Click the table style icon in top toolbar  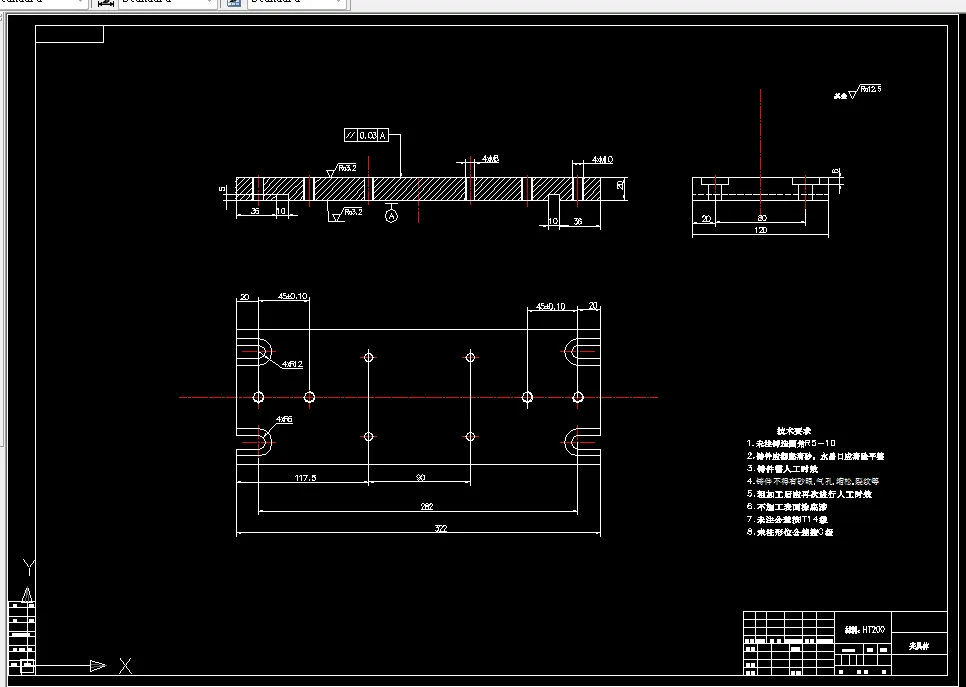click(233, 2)
